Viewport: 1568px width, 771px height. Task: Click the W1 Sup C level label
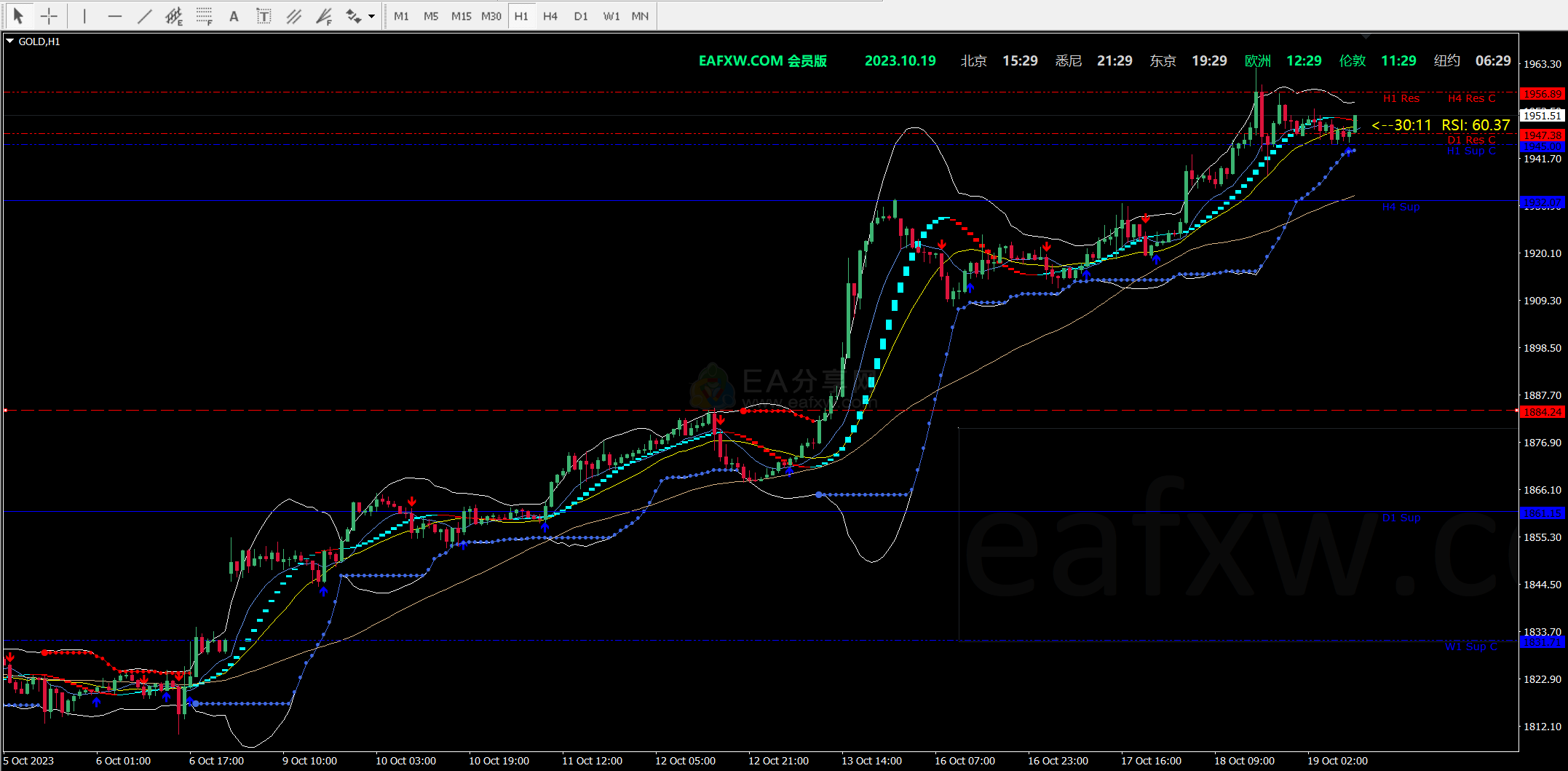coord(1471,647)
